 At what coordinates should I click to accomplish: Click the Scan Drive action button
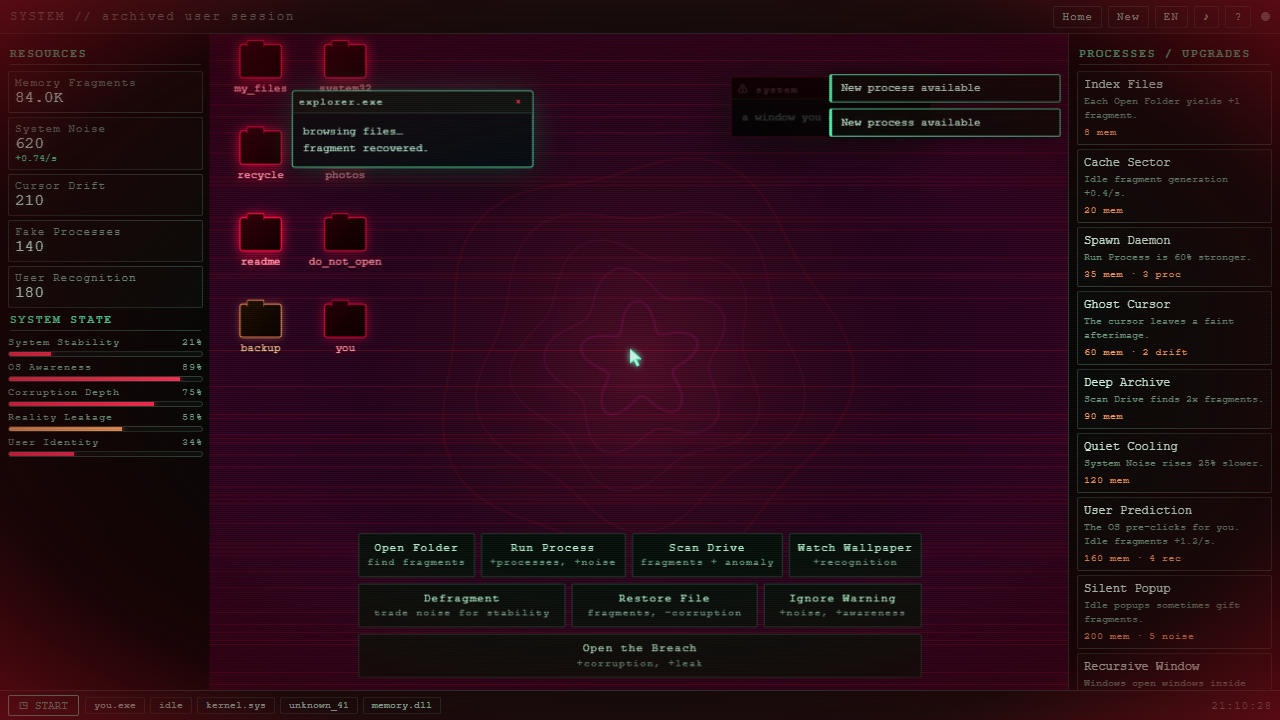click(x=707, y=555)
